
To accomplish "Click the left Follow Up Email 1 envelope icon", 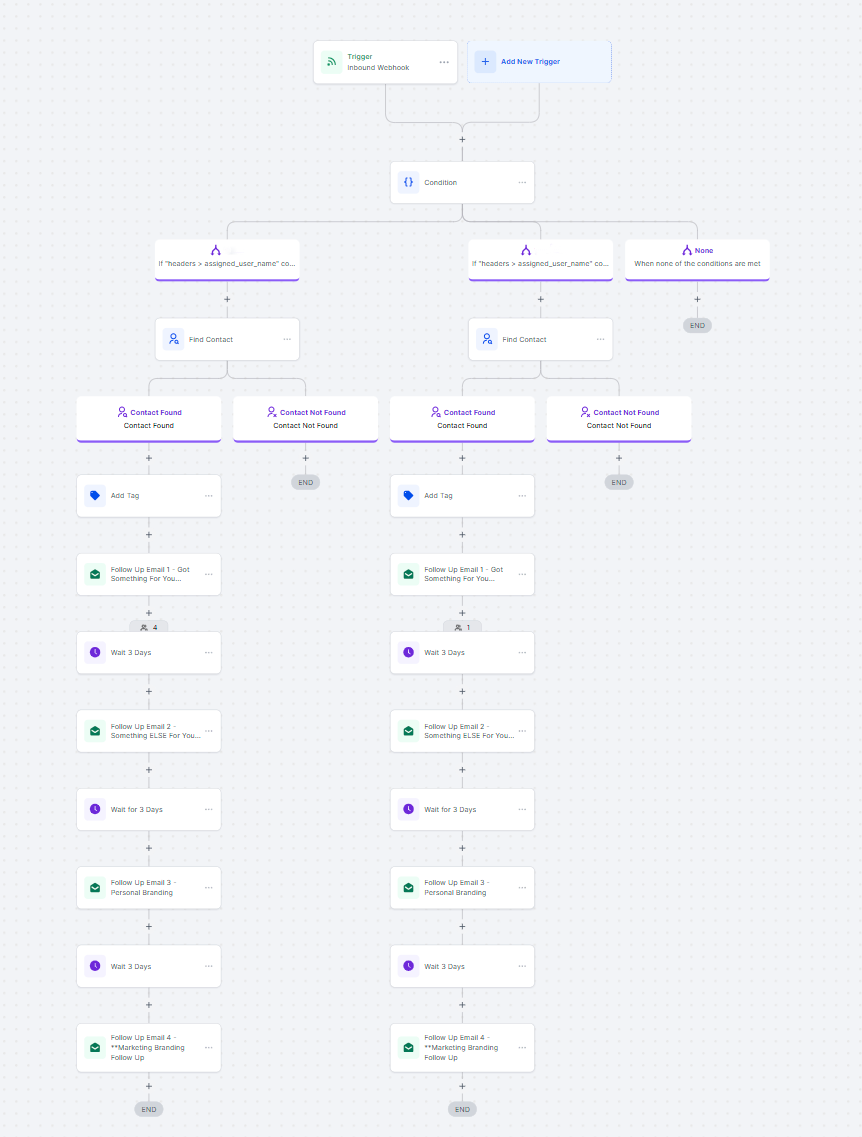I will click(x=95, y=574).
